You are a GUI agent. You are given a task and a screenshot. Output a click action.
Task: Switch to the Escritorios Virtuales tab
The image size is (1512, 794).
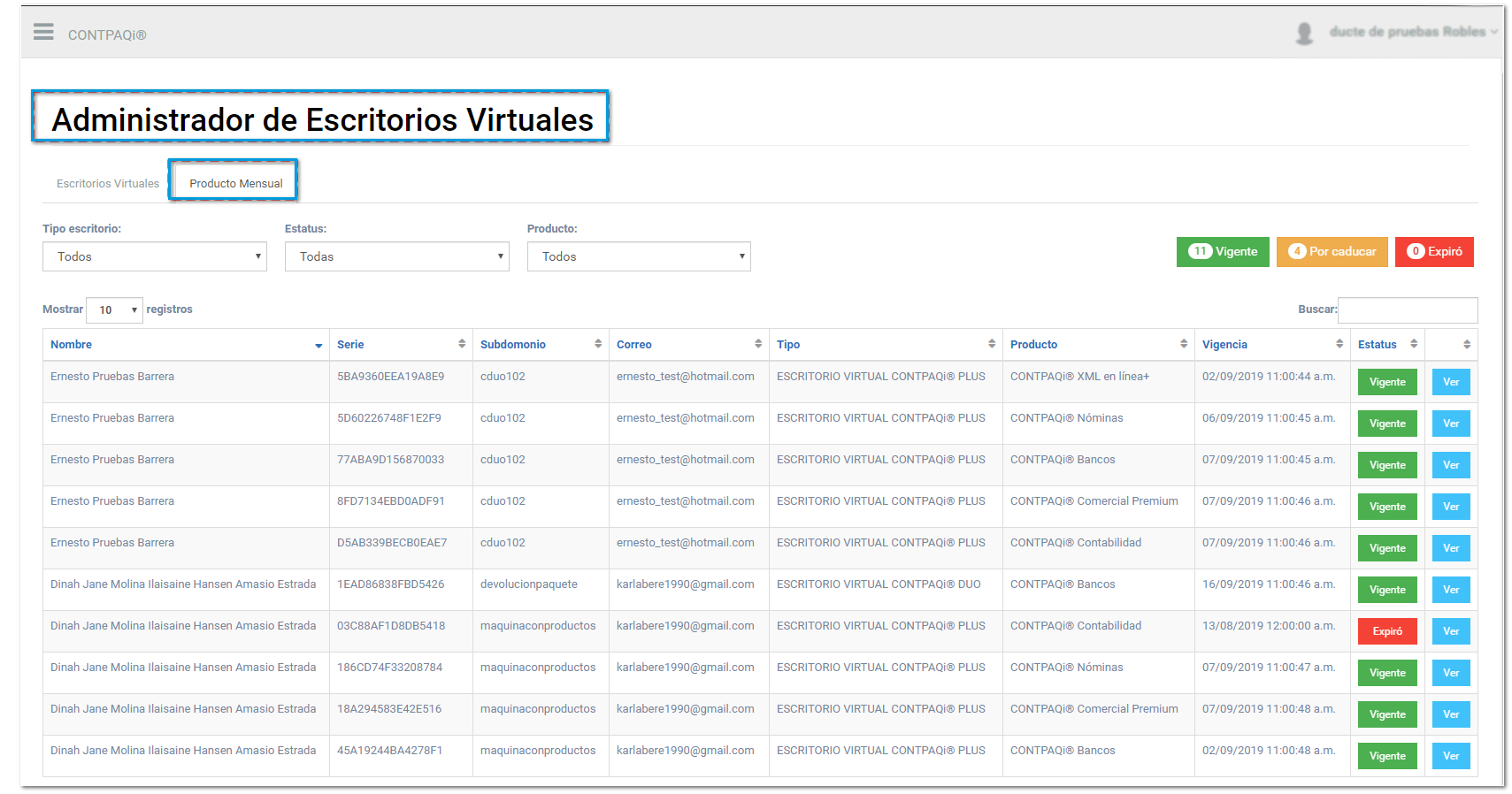tap(108, 184)
